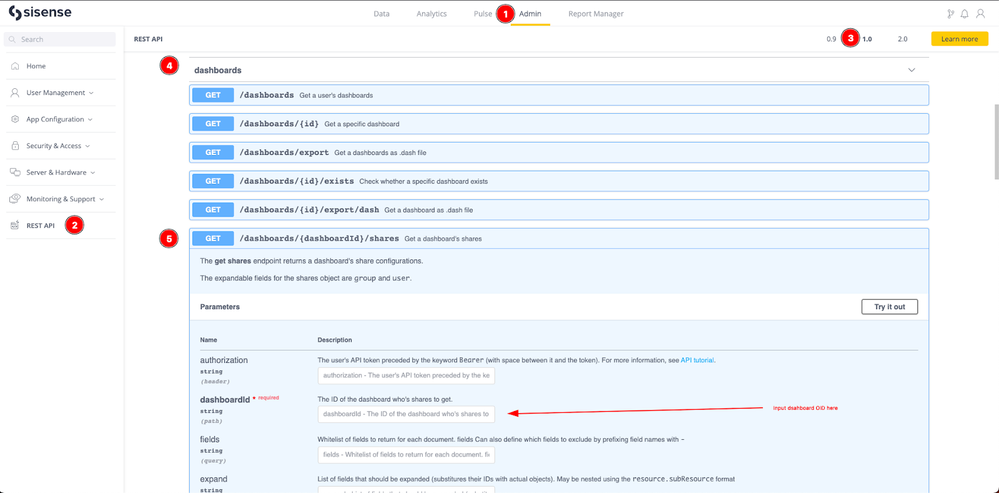Collapse the dashboards section chevron
The width and height of the screenshot is (999, 493).
tap(911, 71)
